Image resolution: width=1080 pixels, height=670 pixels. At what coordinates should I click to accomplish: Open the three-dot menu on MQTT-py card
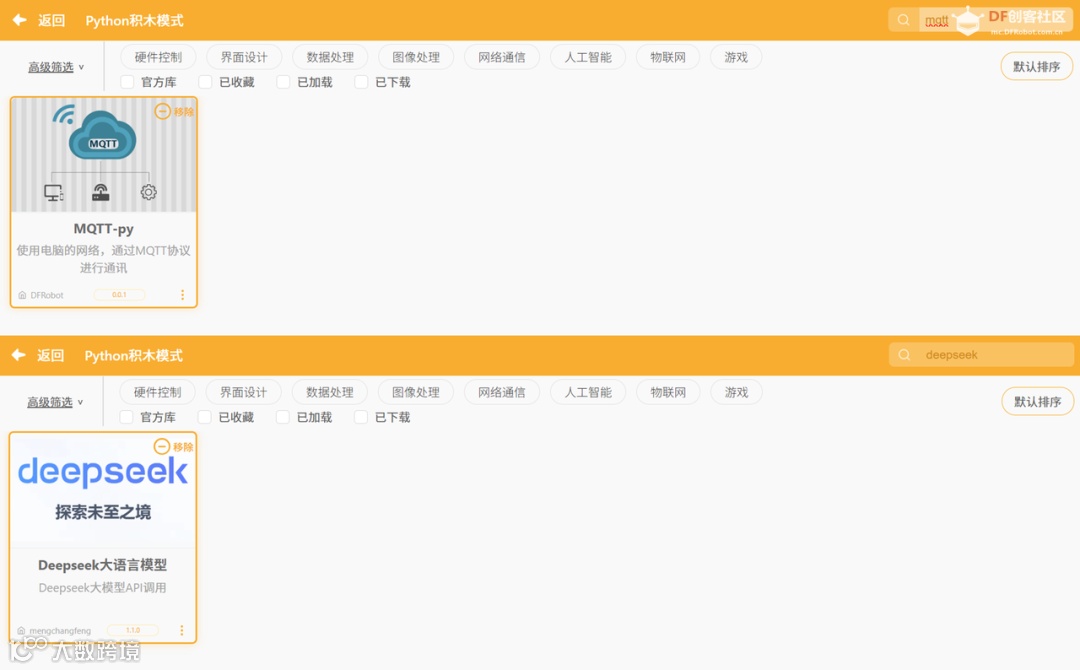click(183, 295)
